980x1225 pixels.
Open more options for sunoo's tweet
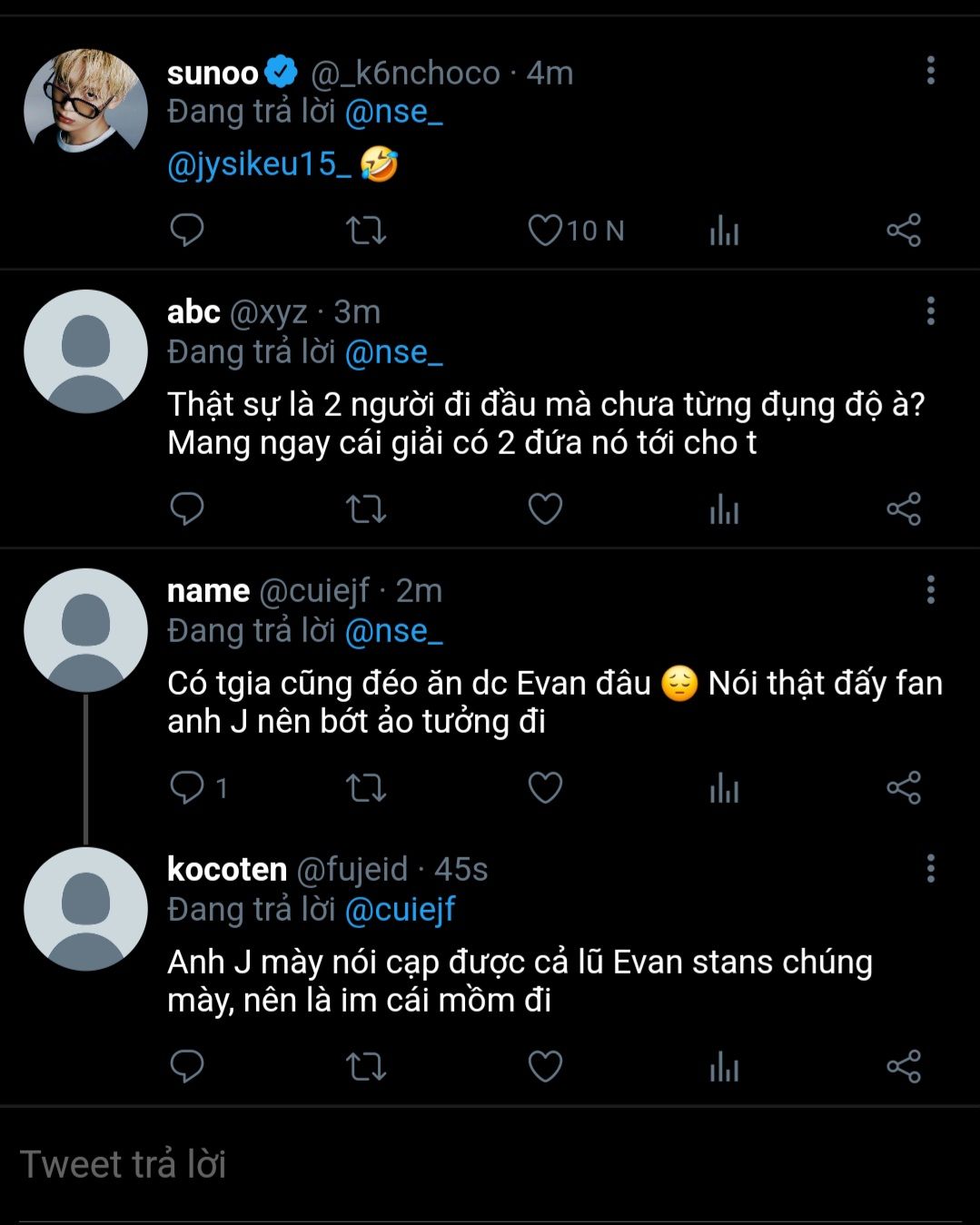[930, 71]
